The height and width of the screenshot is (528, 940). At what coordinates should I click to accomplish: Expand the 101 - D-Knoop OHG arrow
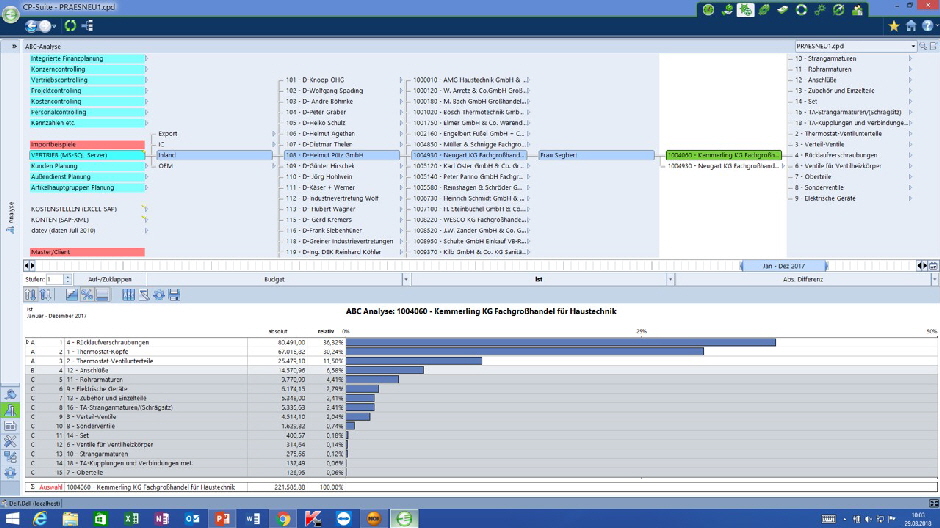(401, 80)
